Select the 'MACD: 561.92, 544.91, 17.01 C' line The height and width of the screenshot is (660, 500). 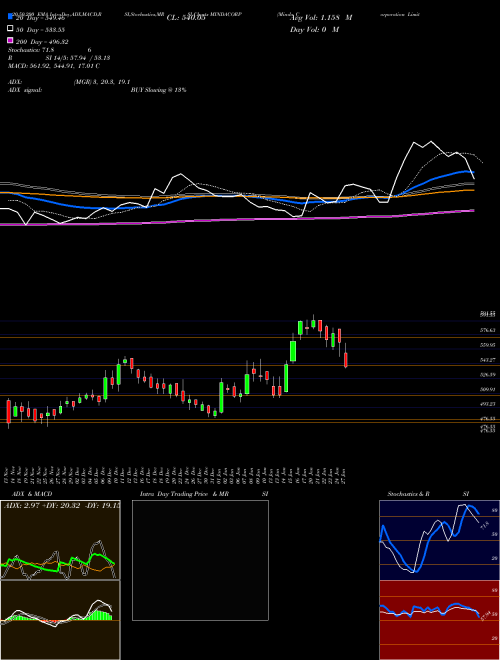coord(54,66)
